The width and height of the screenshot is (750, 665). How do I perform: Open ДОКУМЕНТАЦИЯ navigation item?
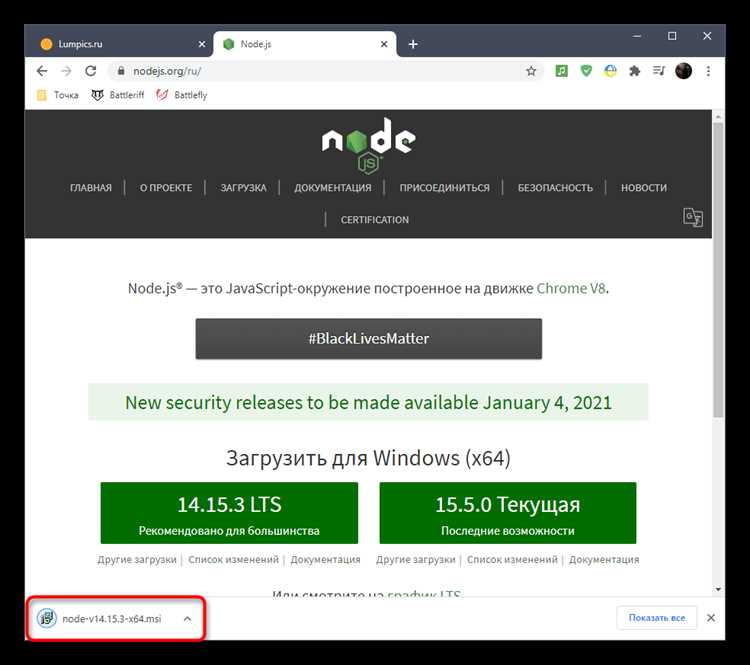(x=333, y=188)
